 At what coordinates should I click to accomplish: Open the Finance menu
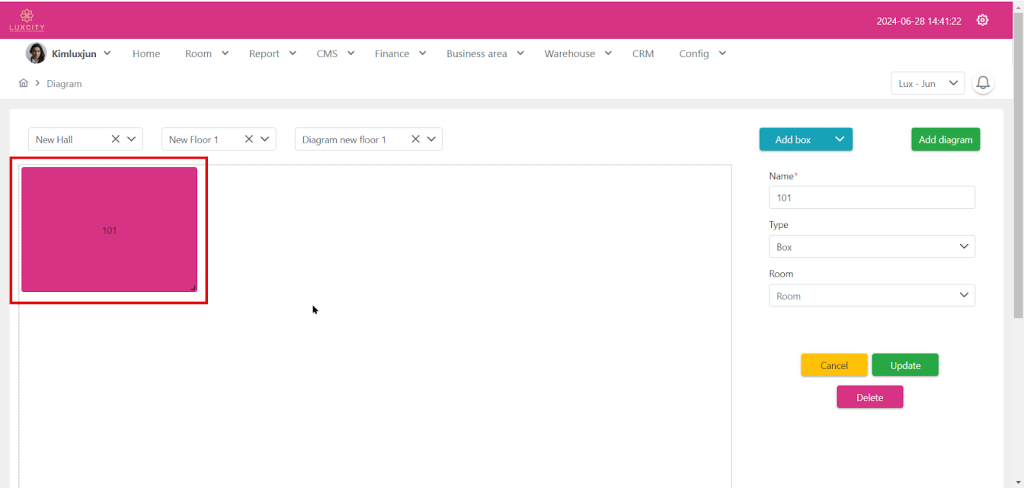pyautogui.click(x=401, y=54)
